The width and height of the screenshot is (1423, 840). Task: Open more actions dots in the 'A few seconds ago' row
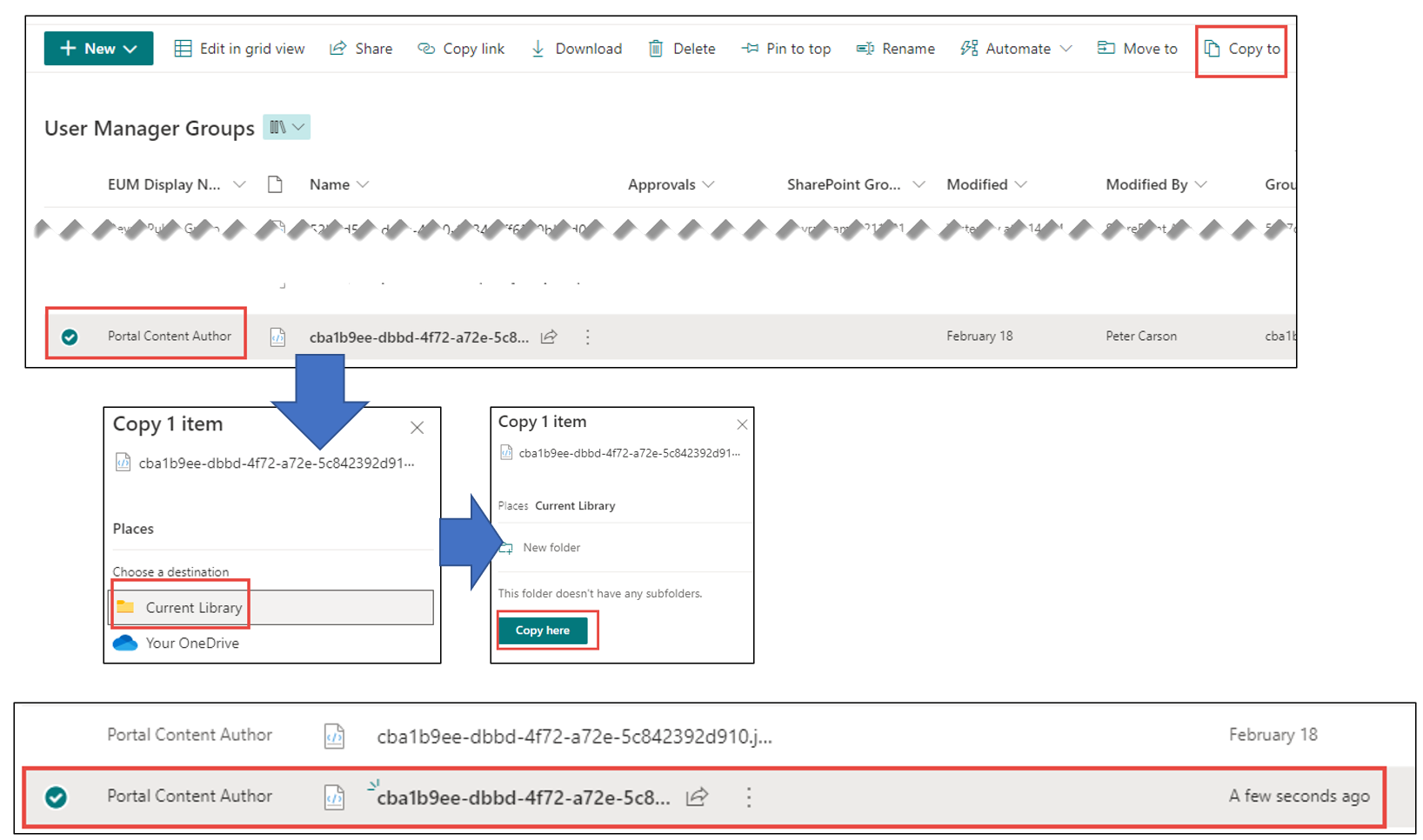749,797
